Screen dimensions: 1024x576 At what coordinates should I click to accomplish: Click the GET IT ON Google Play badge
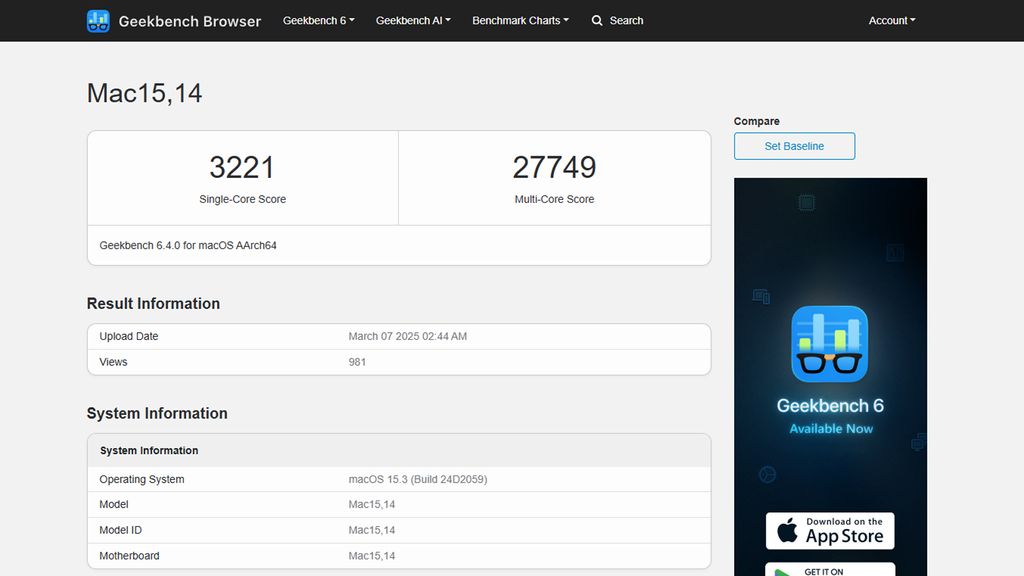pyautogui.click(x=830, y=570)
